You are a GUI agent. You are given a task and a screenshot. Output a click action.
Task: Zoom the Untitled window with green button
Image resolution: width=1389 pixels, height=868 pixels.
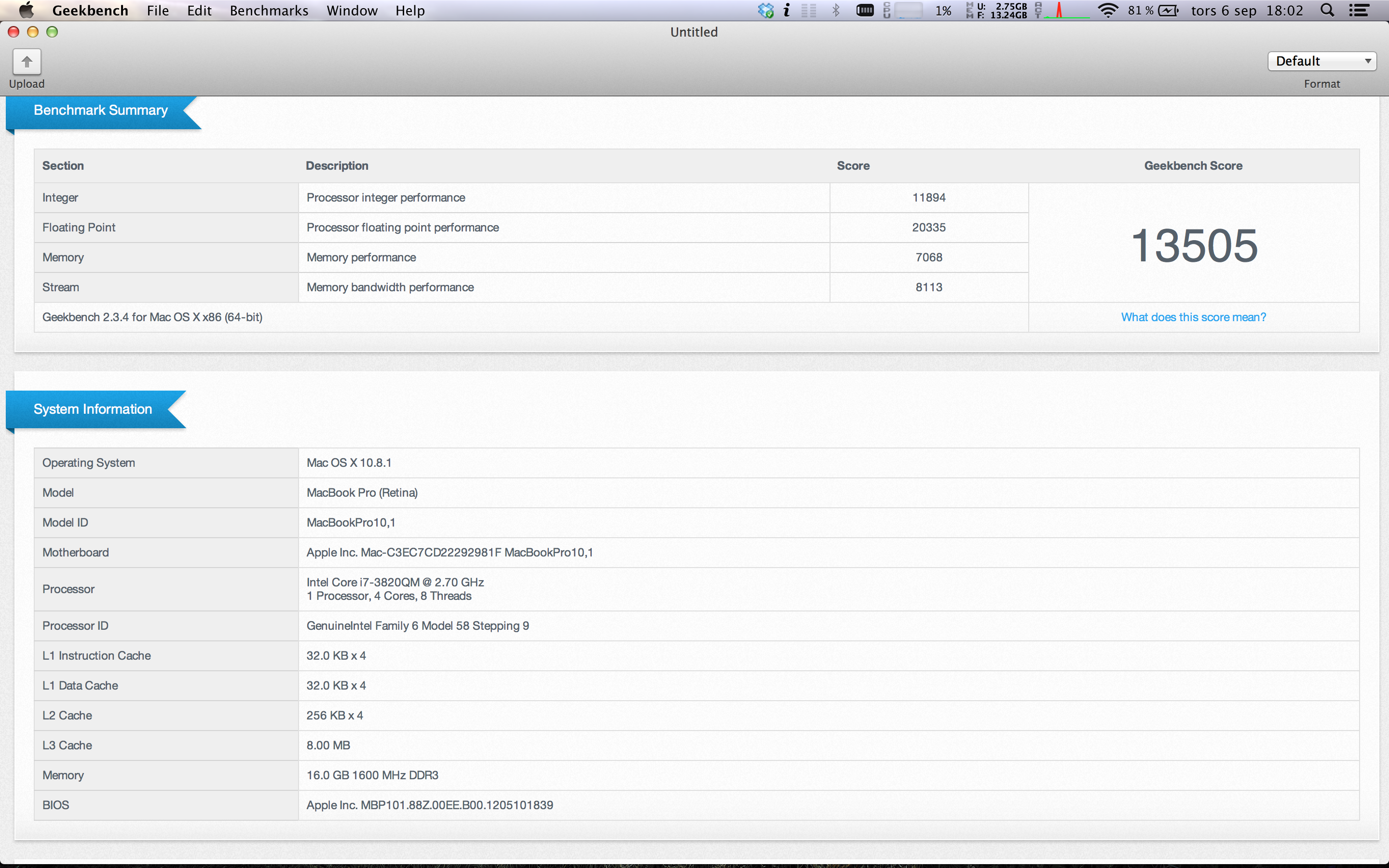click(52, 31)
